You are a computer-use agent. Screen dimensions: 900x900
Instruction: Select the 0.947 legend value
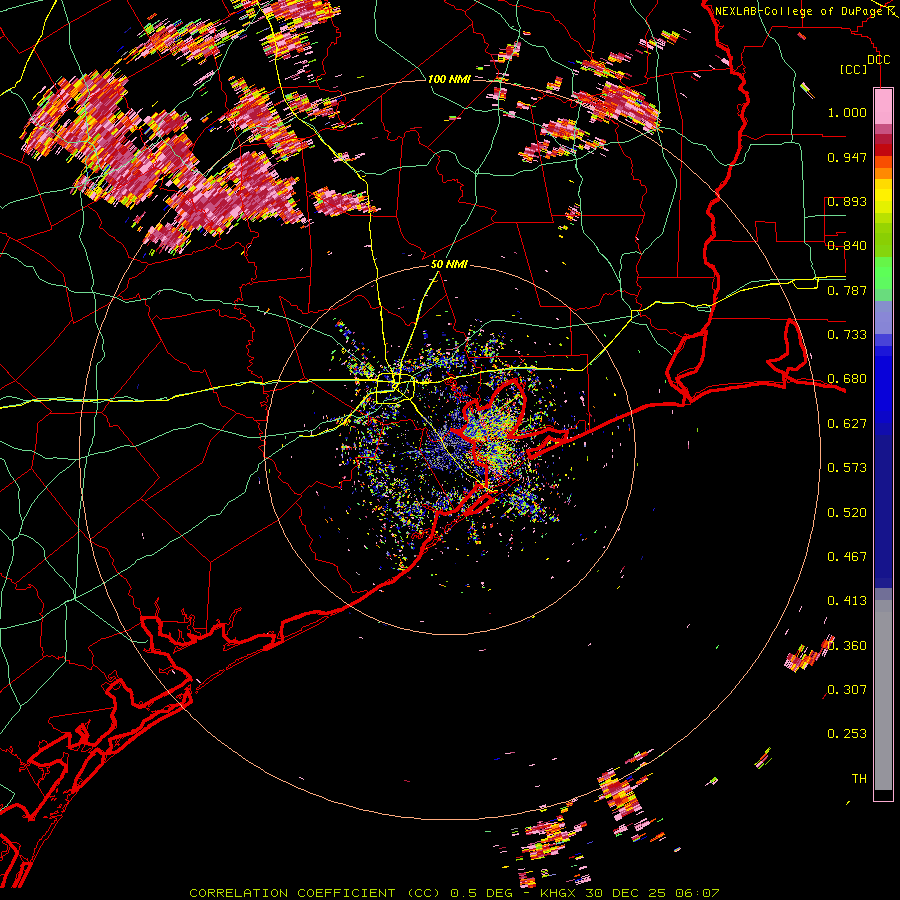(847, 157)
